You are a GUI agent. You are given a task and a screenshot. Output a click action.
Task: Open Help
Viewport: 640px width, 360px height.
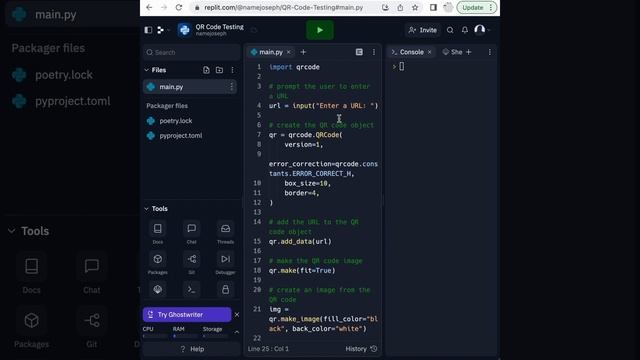(x=191, y=349)
